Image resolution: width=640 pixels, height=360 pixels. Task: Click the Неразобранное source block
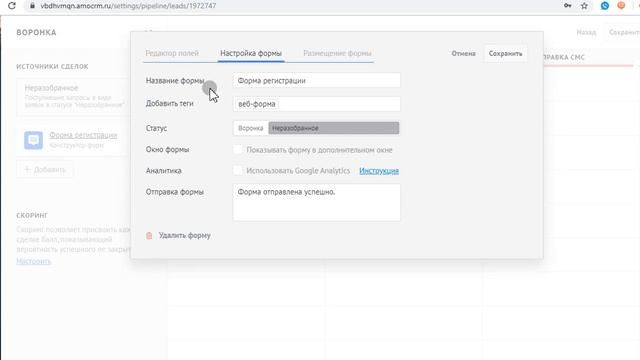coord(73,97)
